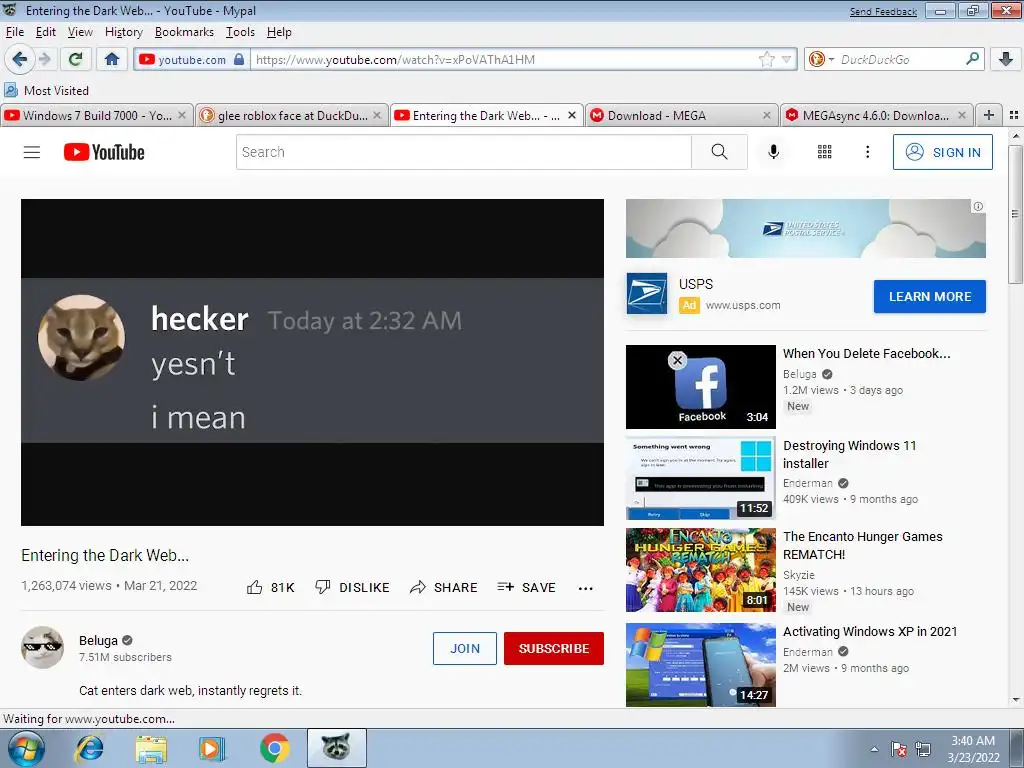This screenshot has width=1024, height=768.
Task: Open the downloads arrow icon
Action: (1006, 59)
